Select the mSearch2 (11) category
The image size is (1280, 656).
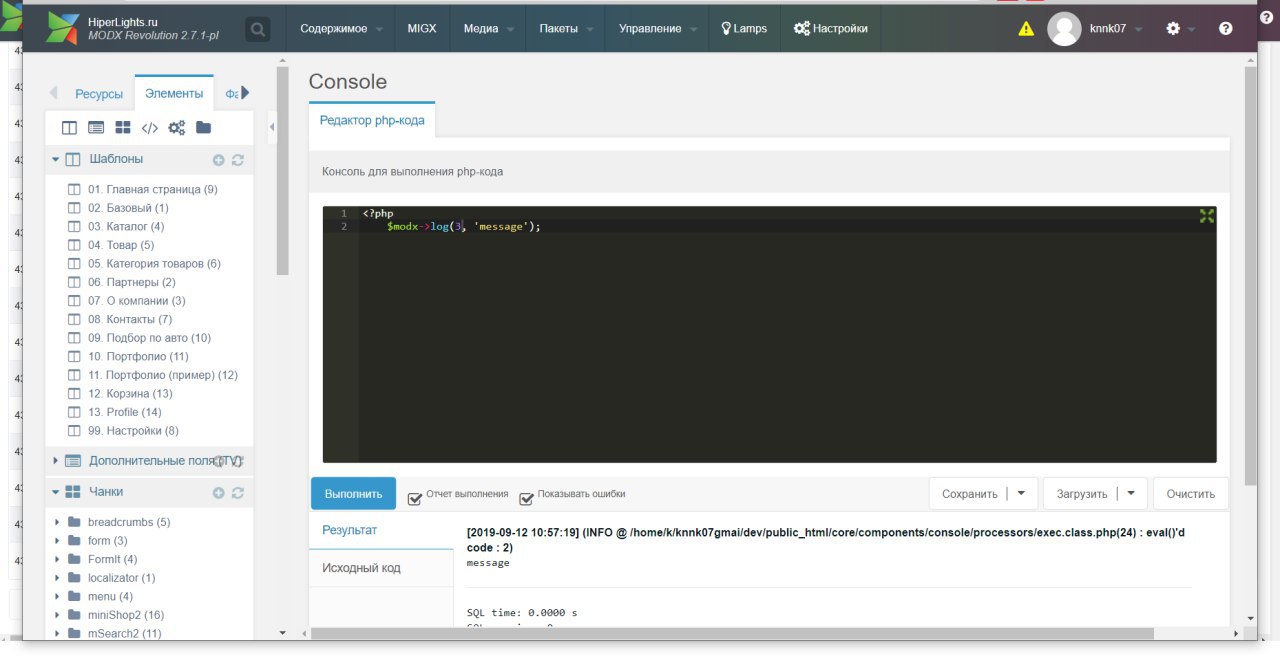pyautogui.click(x=124, y=634)
